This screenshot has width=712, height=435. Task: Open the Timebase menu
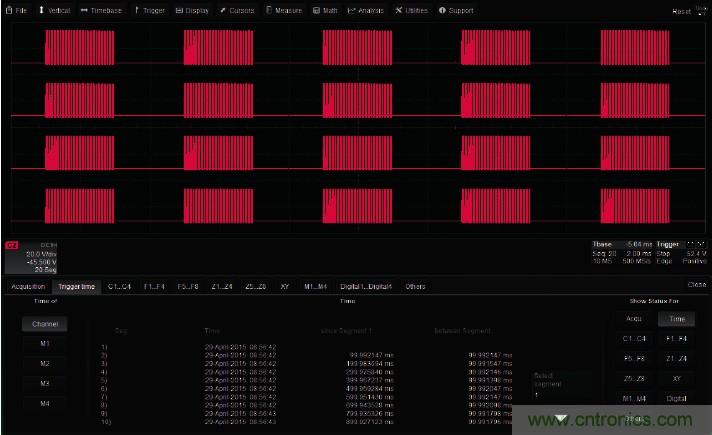pos(102,10)
